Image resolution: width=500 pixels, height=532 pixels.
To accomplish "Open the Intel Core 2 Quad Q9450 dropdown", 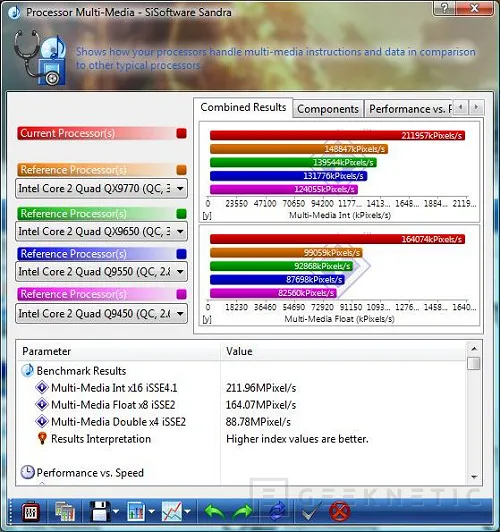I will click(x=101, y=314).
